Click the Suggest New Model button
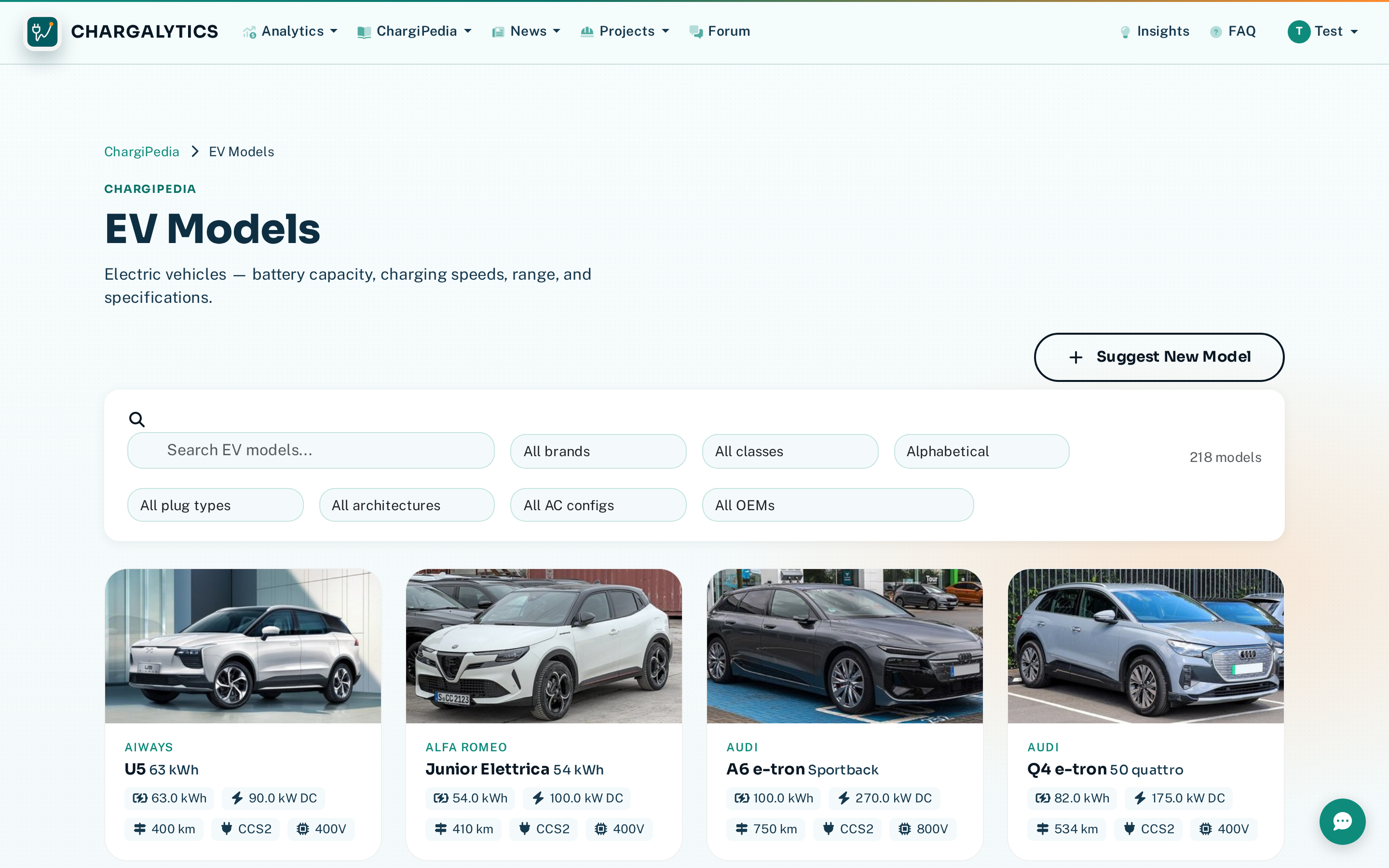 coord(1159,357)
